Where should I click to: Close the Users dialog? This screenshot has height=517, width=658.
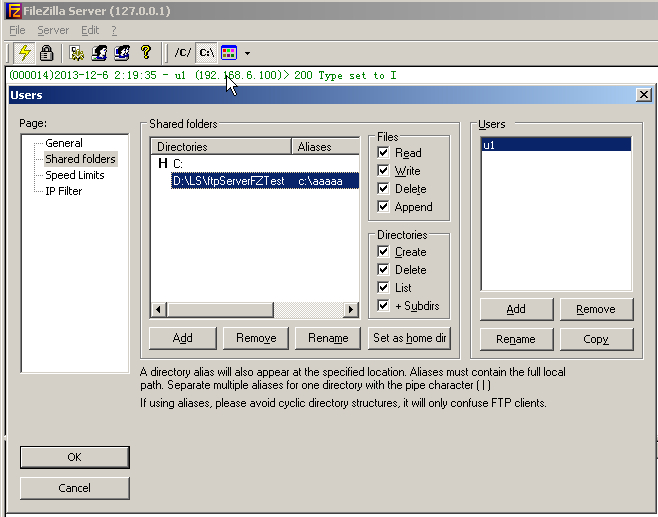(x=644, y=95)
